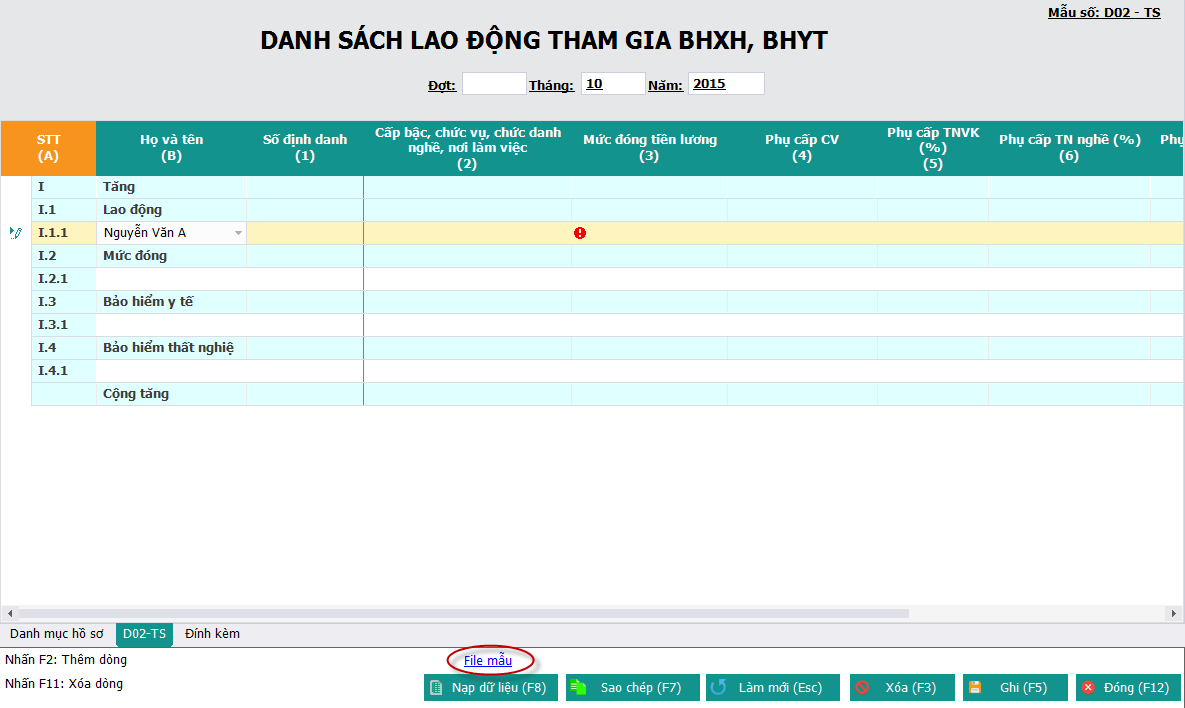
Task: Click the I.3 row number cell
Action: click(x=63, y=302)
